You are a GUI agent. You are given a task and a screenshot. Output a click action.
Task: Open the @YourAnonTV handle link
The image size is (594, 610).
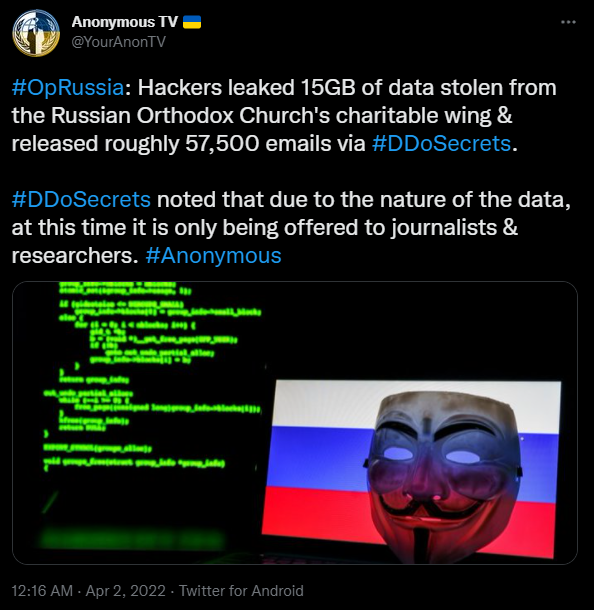[x=119, y=42]
